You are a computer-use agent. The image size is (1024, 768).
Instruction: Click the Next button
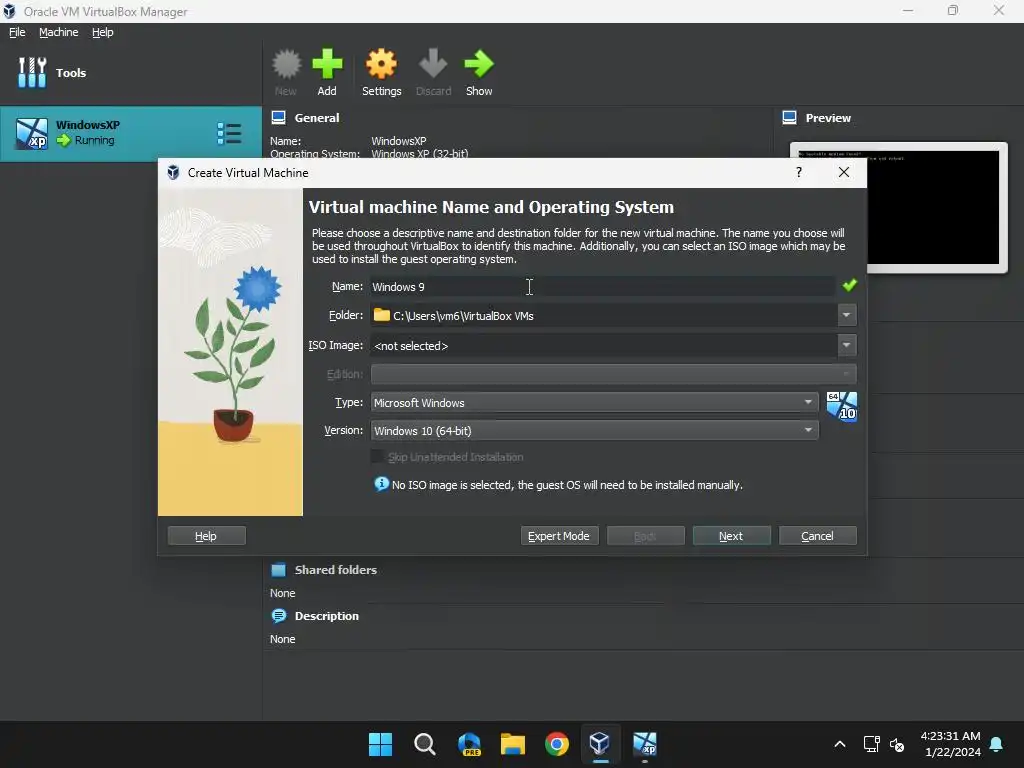731,536
